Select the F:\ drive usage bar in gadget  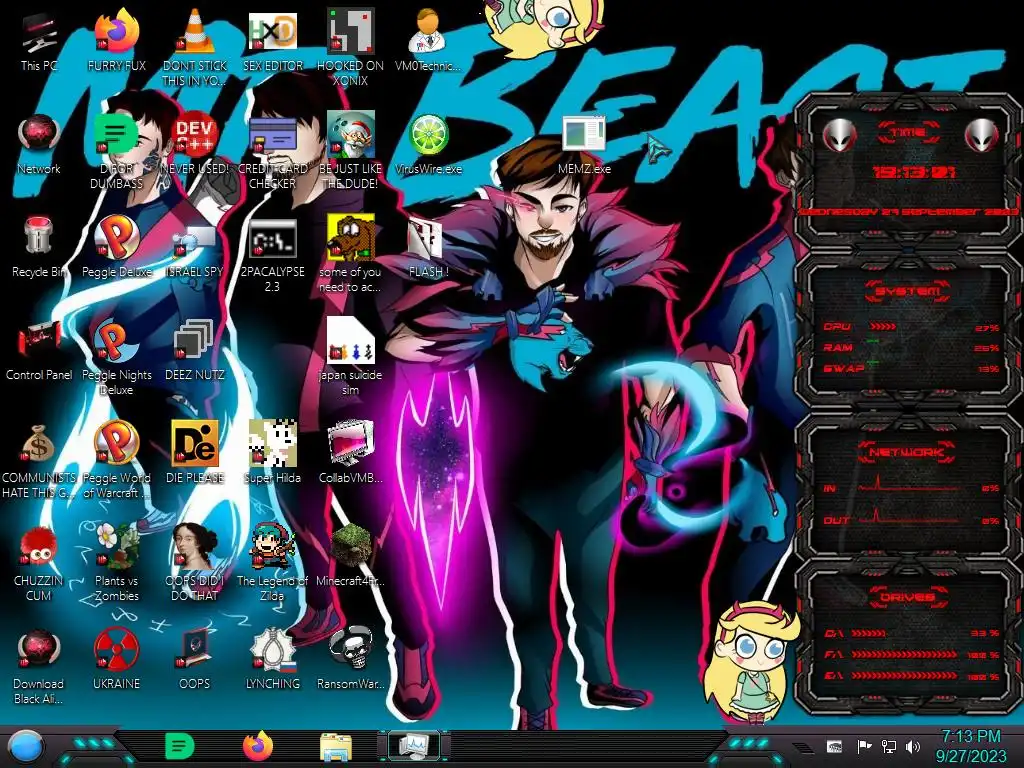[x=912, y=654]
